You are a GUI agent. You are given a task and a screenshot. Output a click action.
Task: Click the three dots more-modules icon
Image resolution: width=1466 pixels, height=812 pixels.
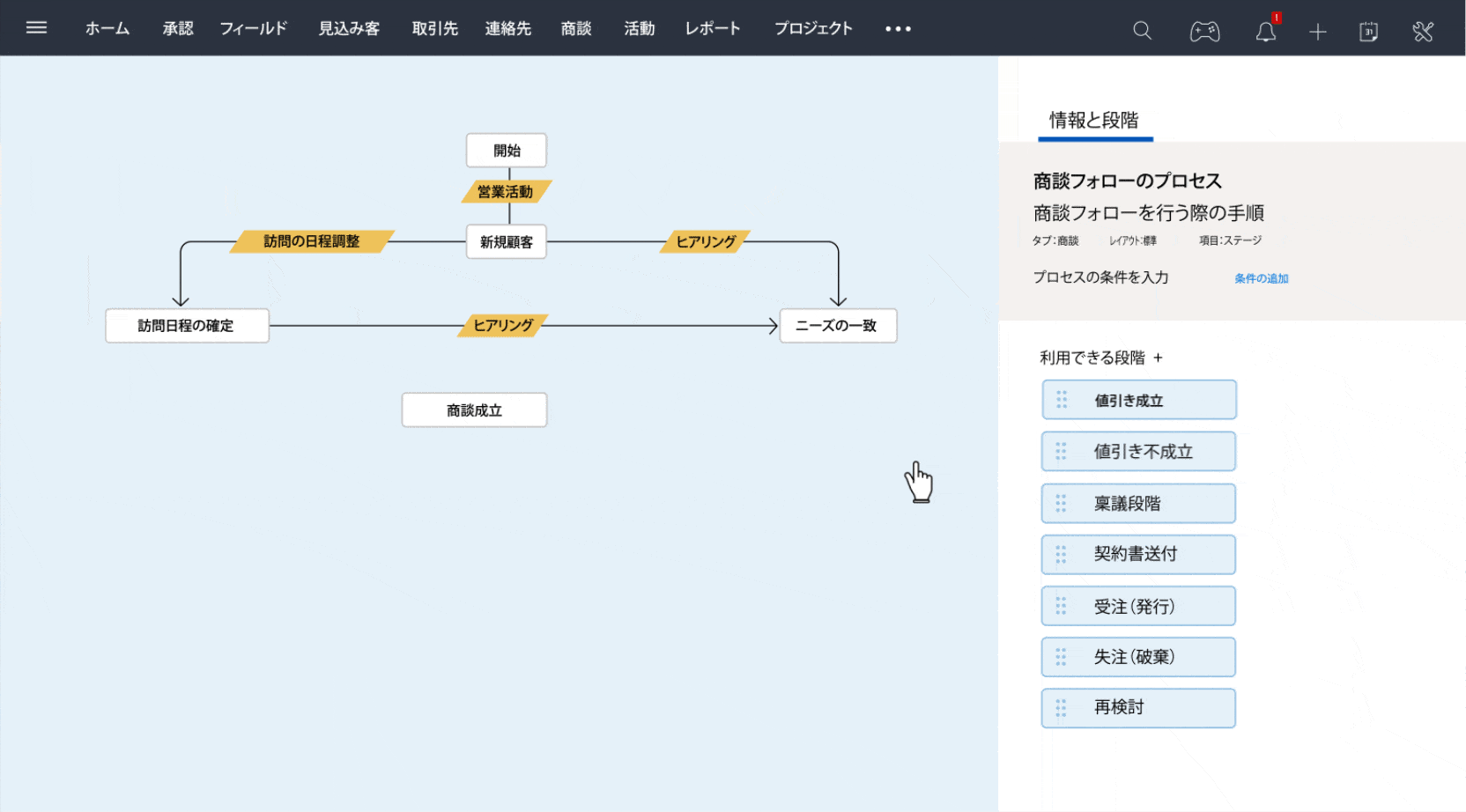pos(898,29)
